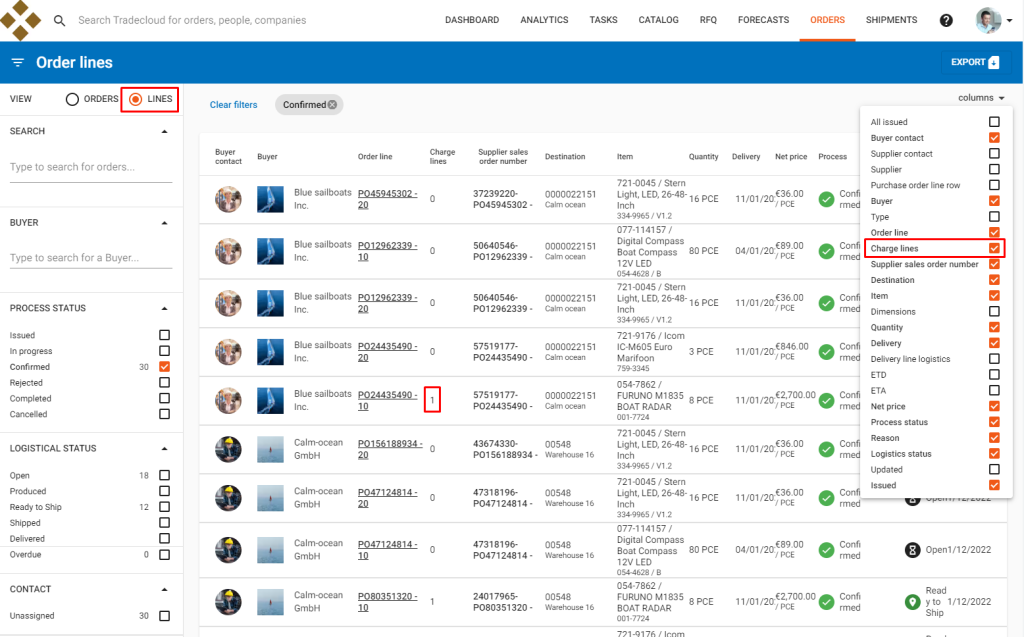Viewport: 1024px width, 637px height.
Task: Select the LINES view radio button
Action: [x=135, y=99]
